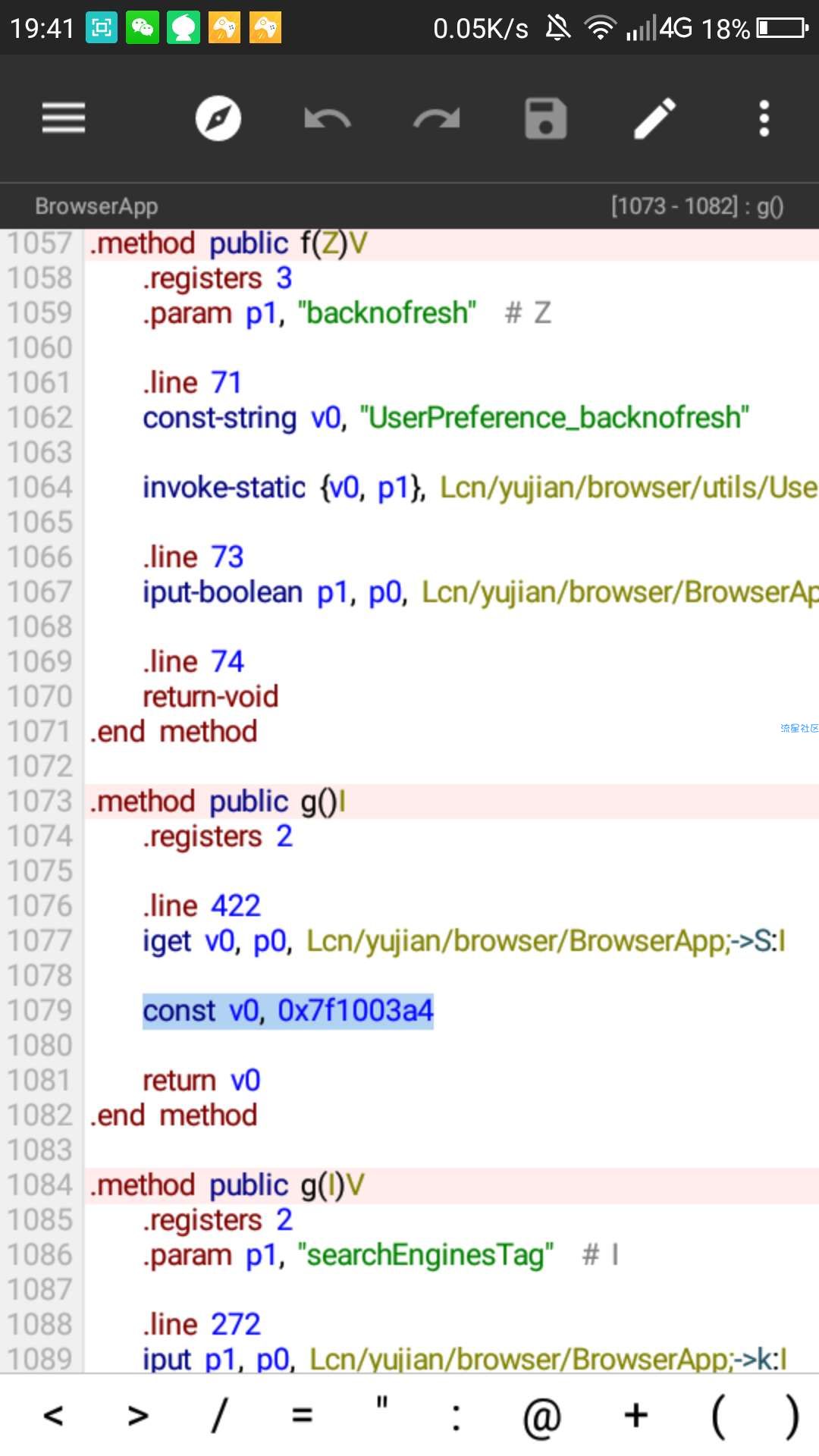Insert the at-sign symbol key

click(x=541, y=1417)
